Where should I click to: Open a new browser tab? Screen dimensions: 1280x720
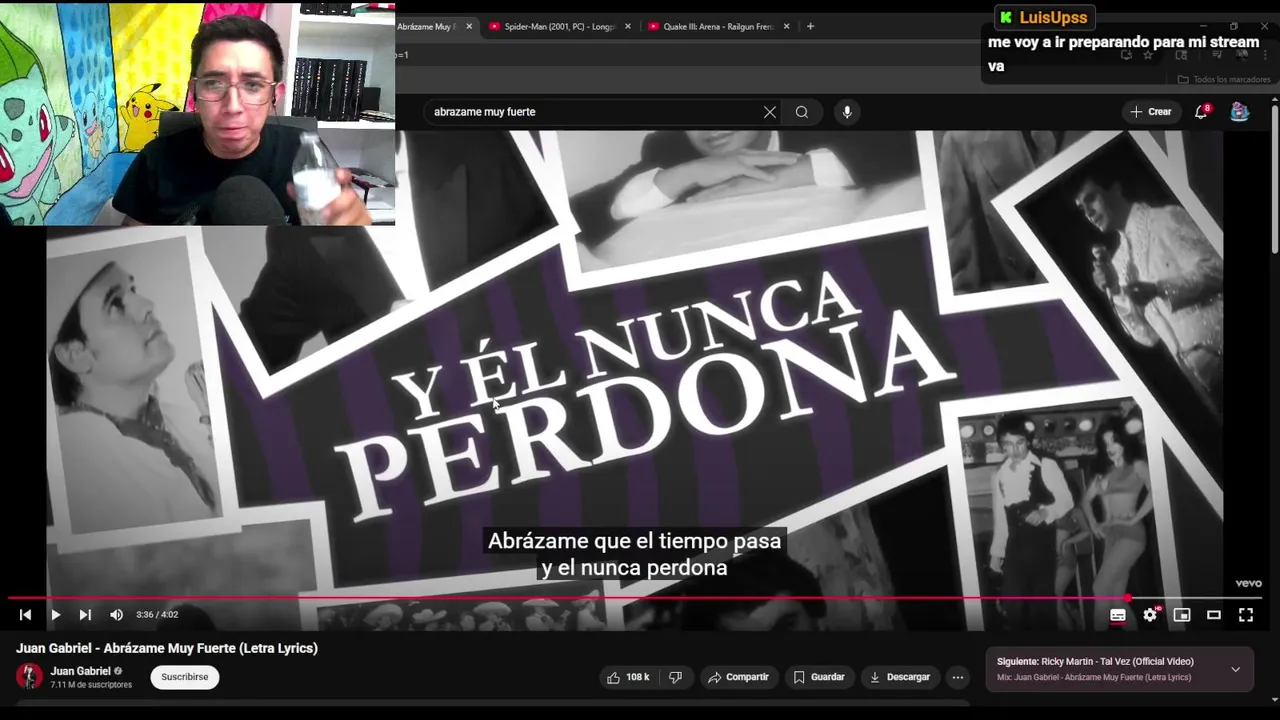[x=810, y=27]
